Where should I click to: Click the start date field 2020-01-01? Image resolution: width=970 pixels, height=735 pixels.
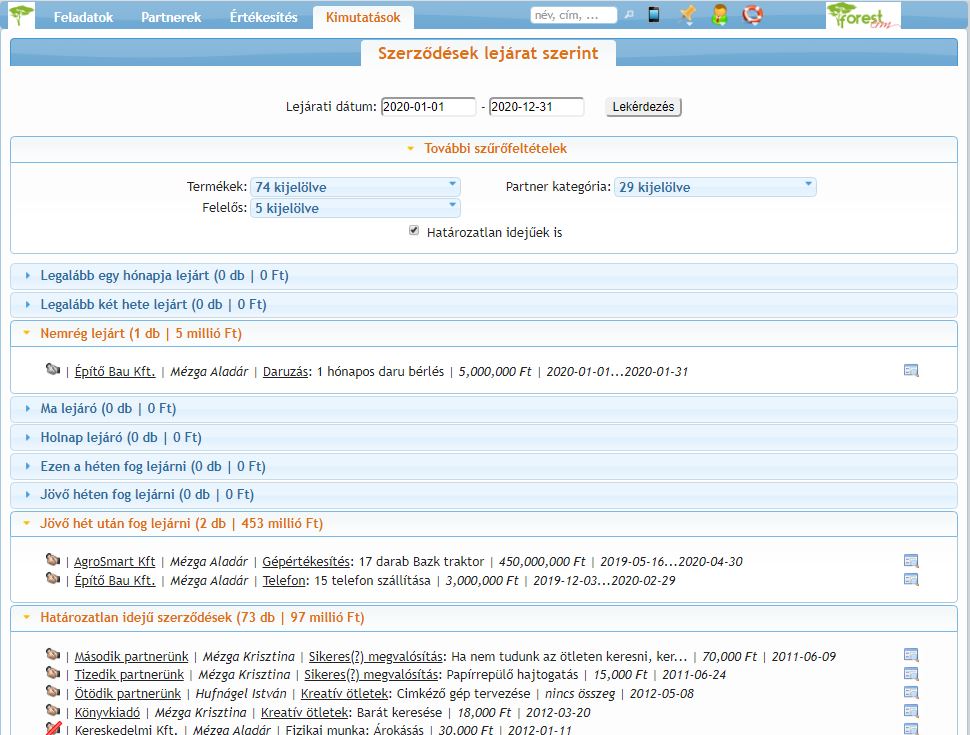point(427,107)
